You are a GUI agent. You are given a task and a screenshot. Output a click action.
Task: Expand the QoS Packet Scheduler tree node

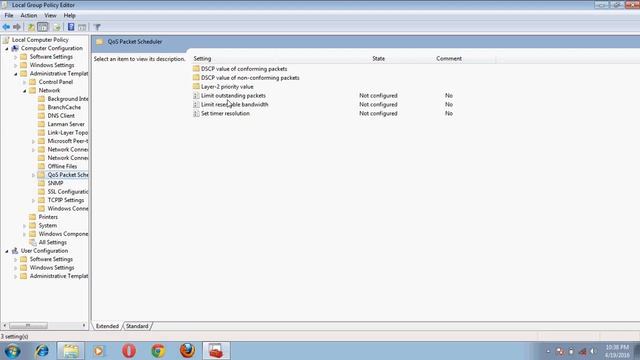point(33,175)
